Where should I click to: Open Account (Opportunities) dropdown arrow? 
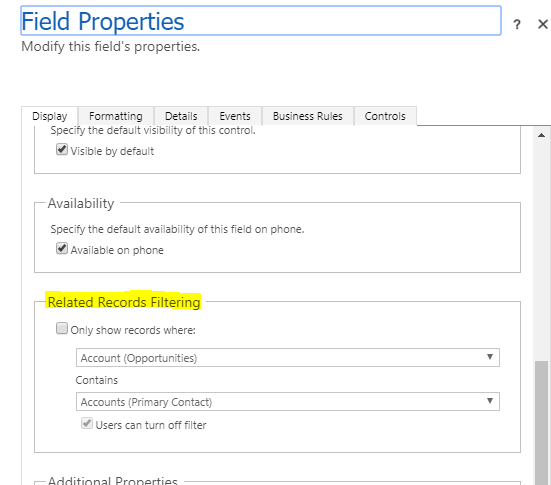[x=490, y=357]
